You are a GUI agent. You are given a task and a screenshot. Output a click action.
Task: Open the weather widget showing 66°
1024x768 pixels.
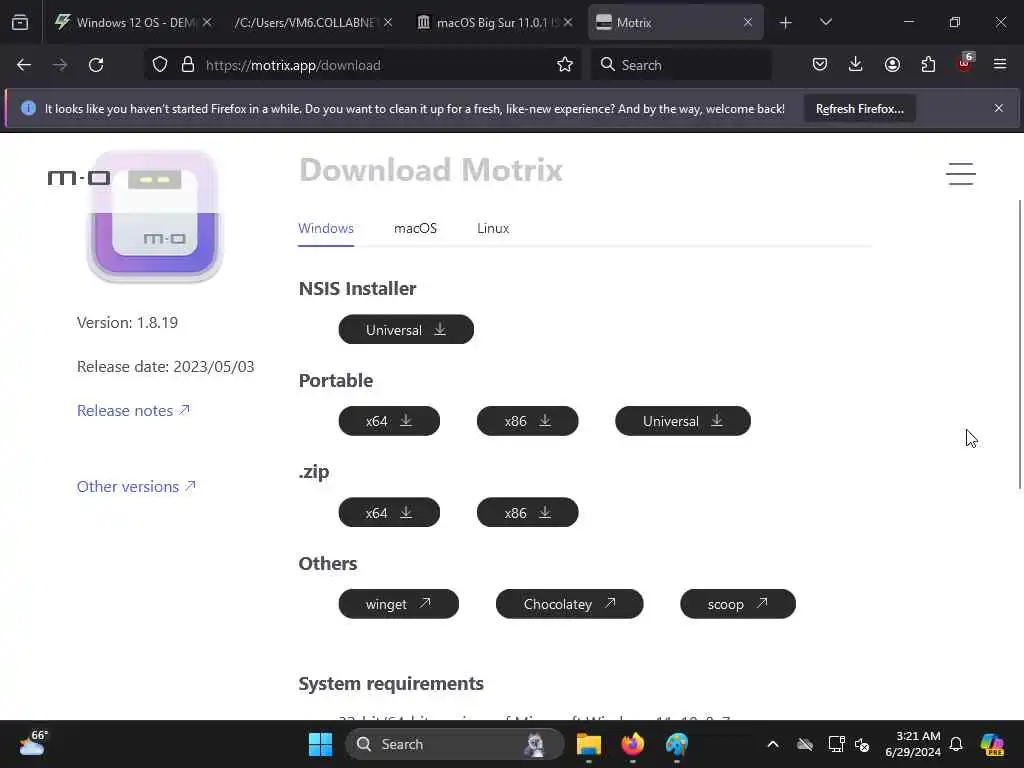point(33,744)
